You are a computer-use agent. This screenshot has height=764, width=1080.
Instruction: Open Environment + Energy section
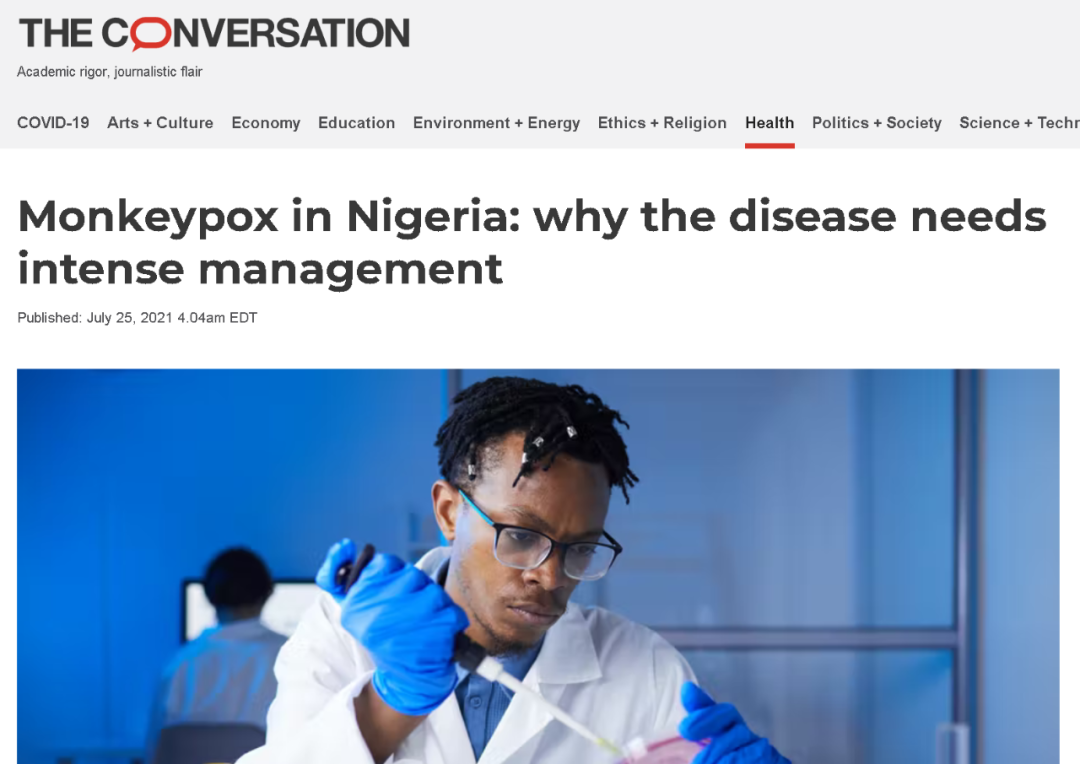coord(497,123)
